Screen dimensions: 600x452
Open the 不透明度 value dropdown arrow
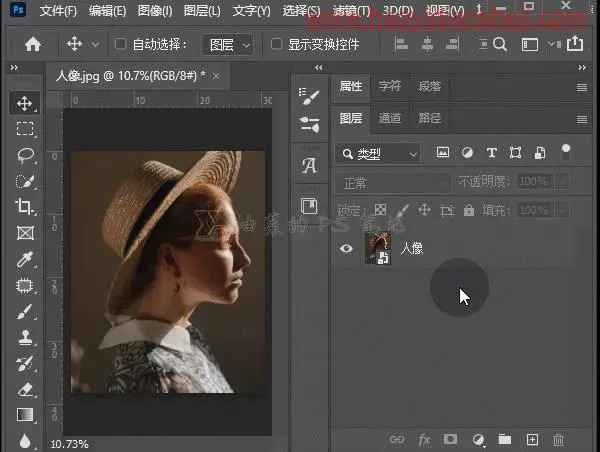coord(562,181)
